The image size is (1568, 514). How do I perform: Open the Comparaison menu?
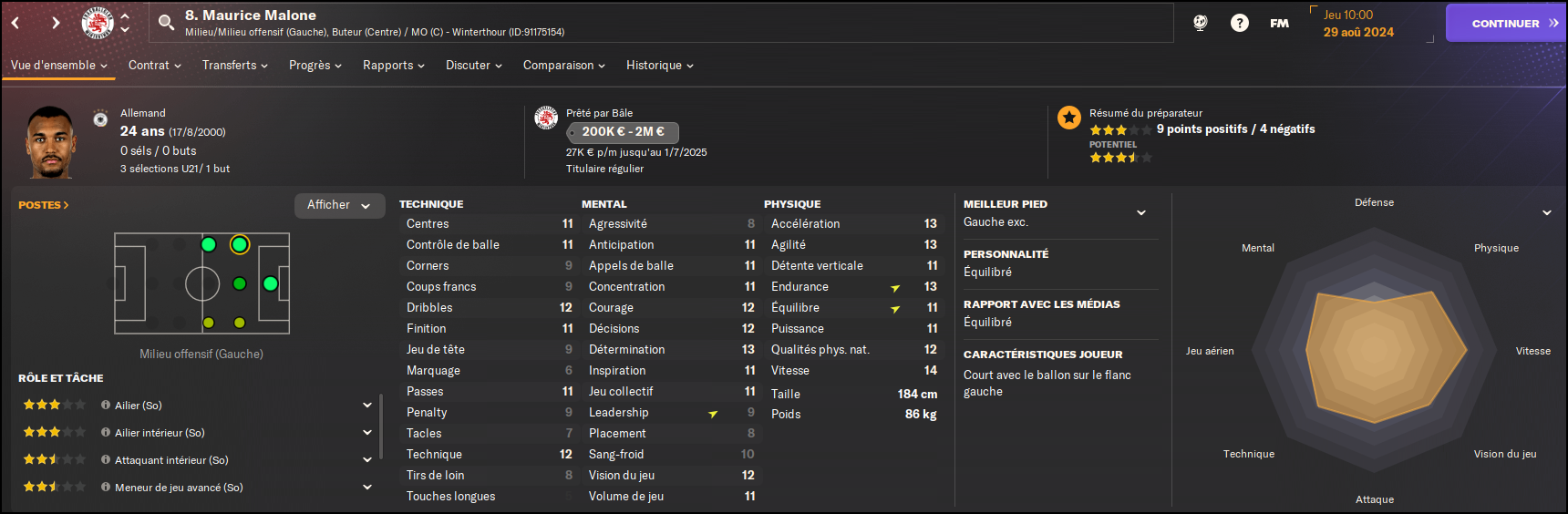point(564,66)
